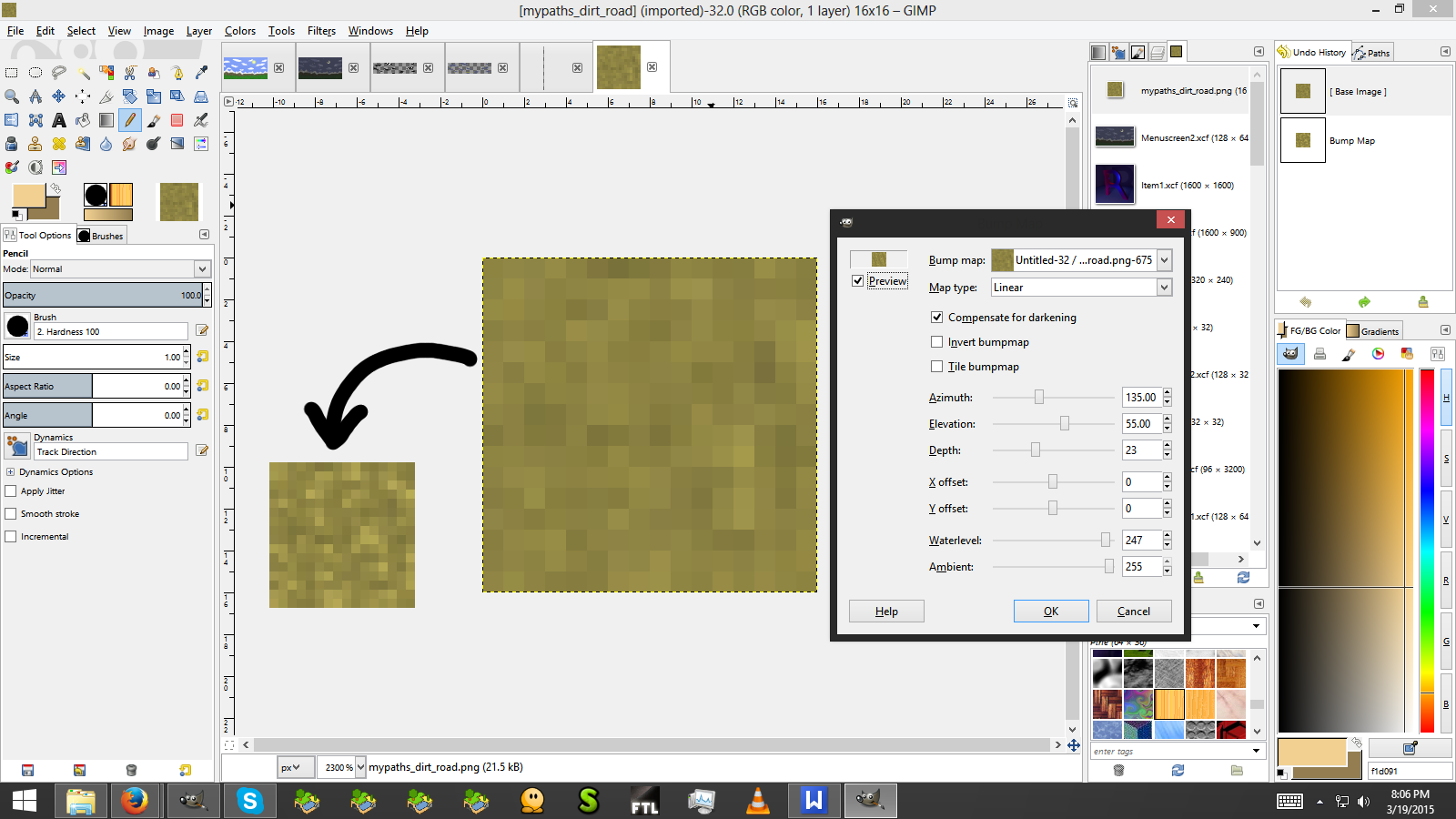
Task: Select the Heal tool bandage icon
Action: pos(59,144)
